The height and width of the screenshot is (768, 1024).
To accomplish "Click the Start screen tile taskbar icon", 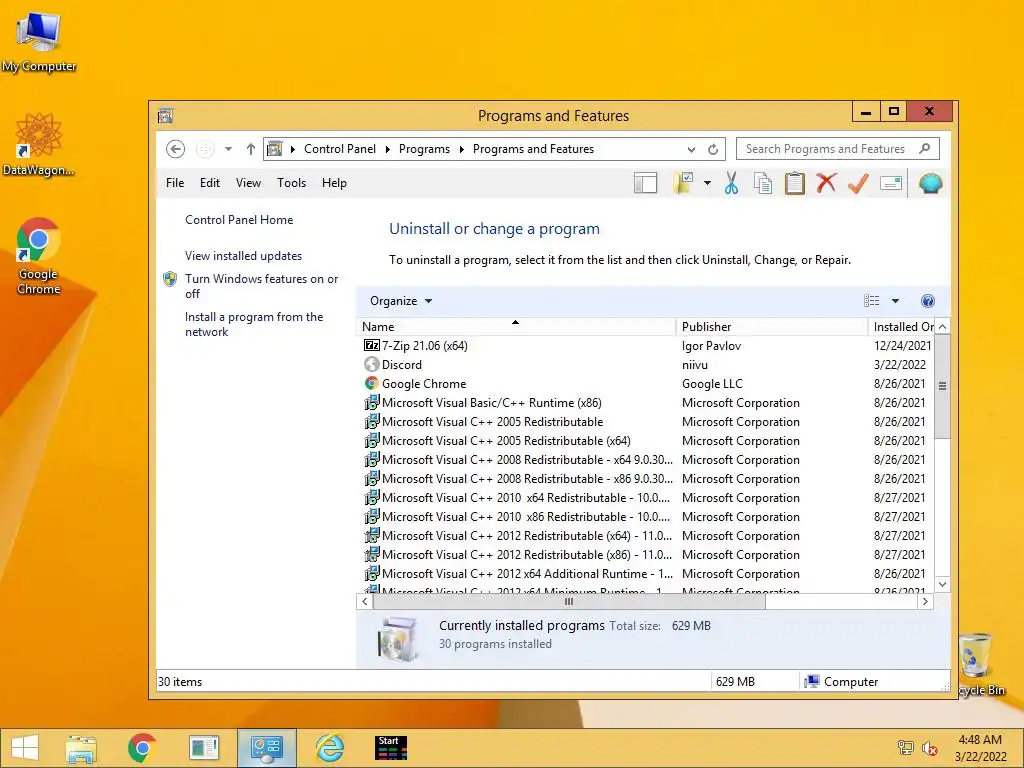I will [x=391, y=748].
